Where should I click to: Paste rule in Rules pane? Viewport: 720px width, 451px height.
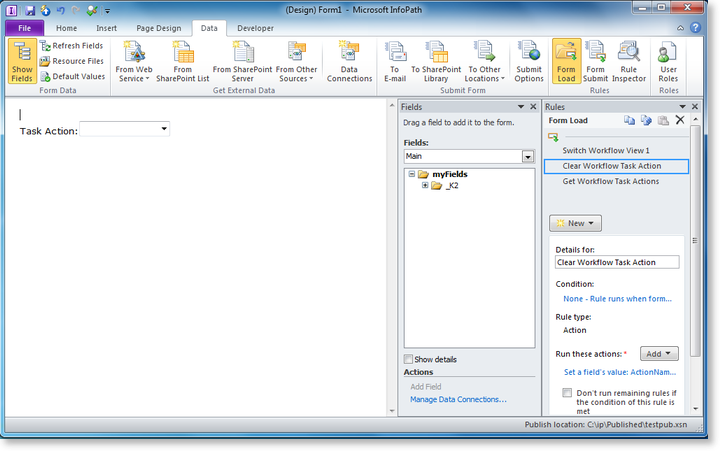[663, 120]
